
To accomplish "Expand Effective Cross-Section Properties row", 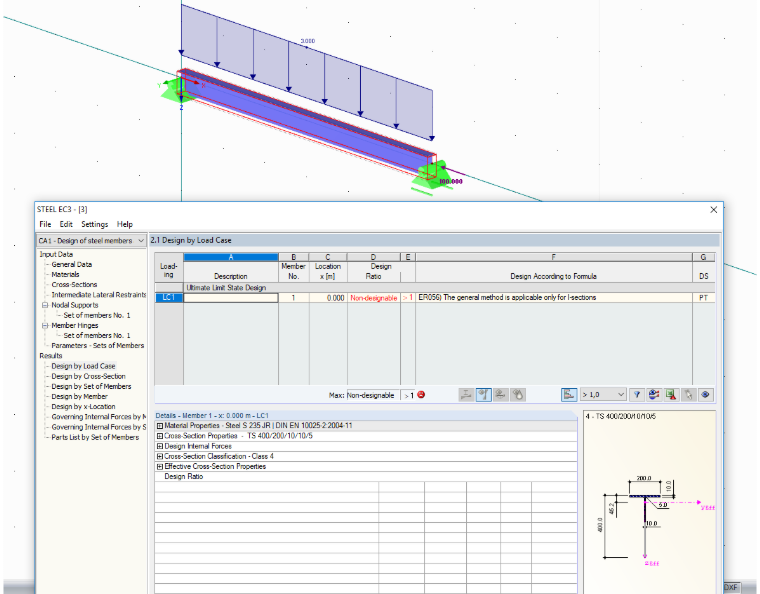I will [159, 466].
